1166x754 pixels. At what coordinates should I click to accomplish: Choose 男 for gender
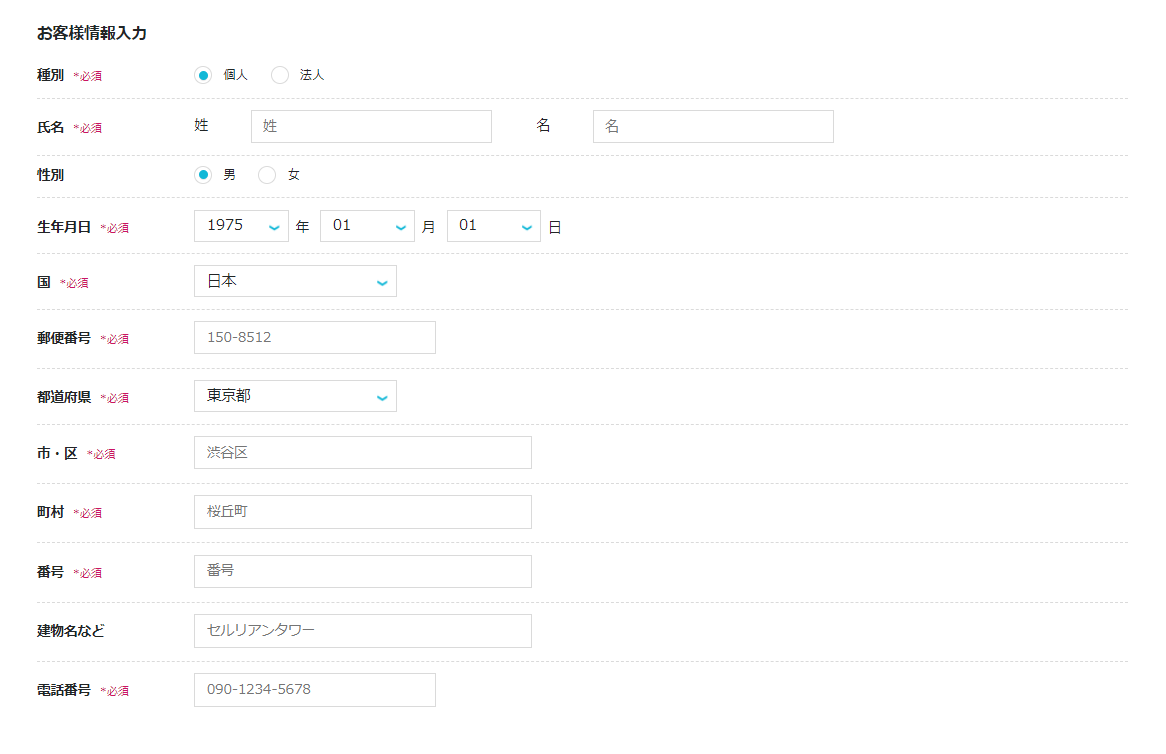[203, 175]
